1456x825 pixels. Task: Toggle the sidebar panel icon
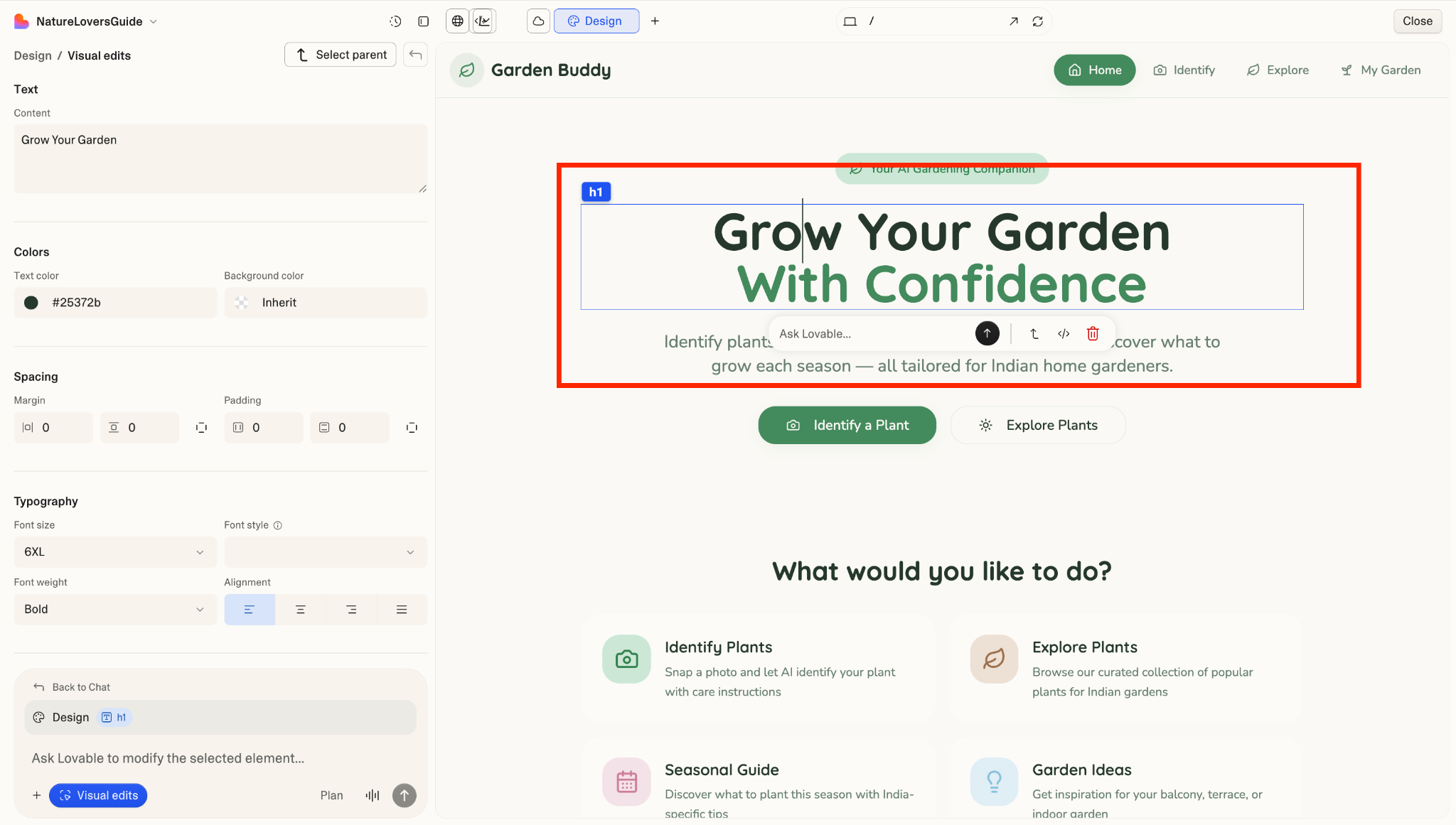click(424, 21)
